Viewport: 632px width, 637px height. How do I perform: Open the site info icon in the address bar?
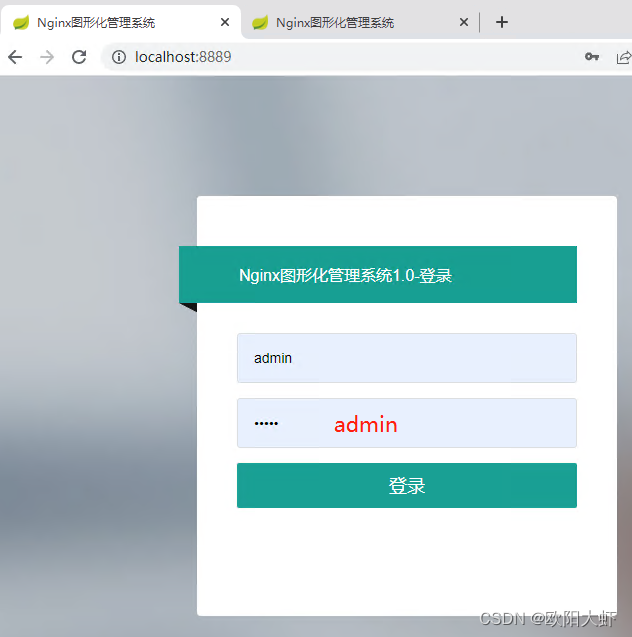pyautogui.click(x=119, y=57)
